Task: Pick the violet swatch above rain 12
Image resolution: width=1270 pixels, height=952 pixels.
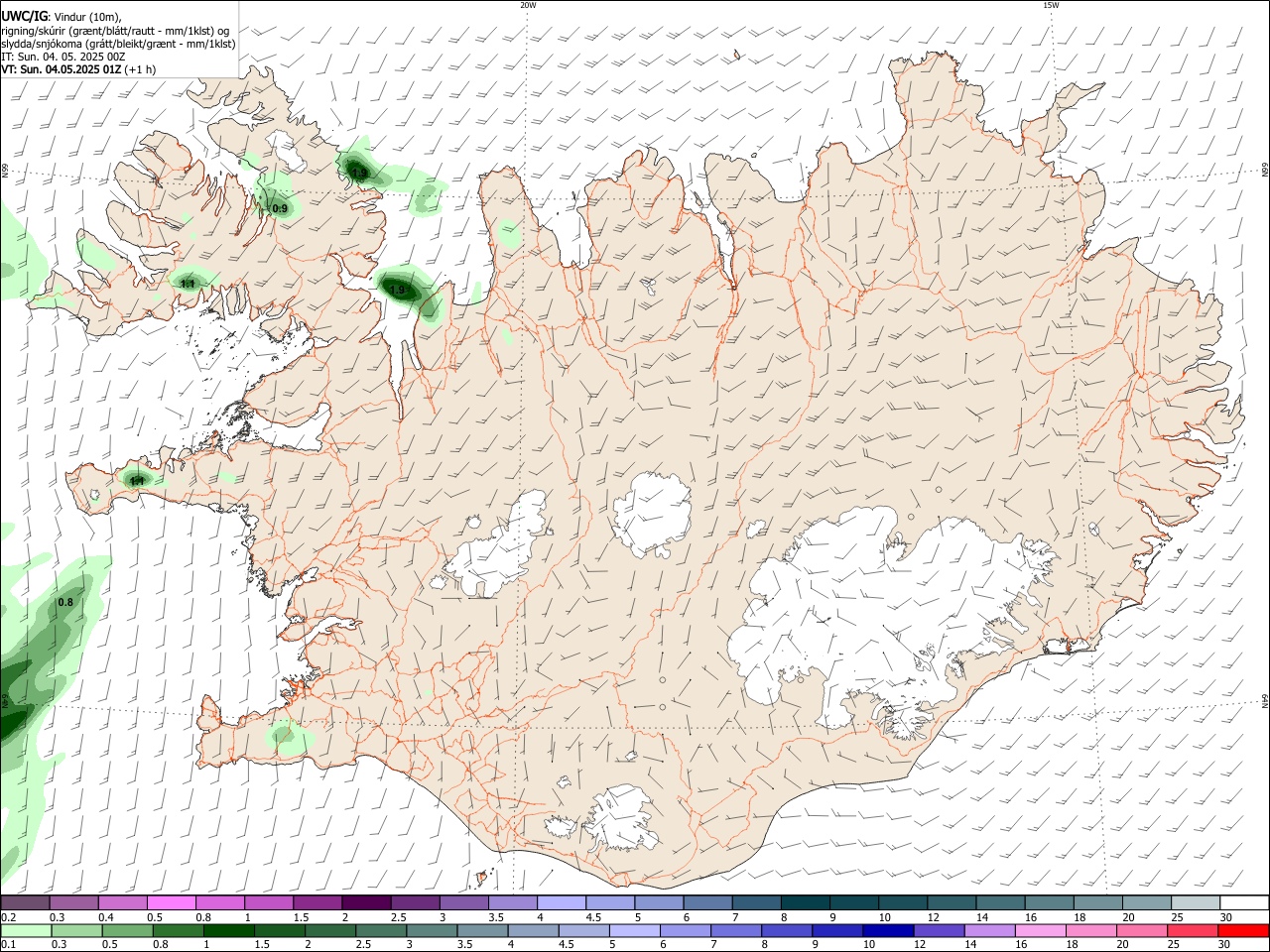Action: pyautogui.click(x=939, y=930)
